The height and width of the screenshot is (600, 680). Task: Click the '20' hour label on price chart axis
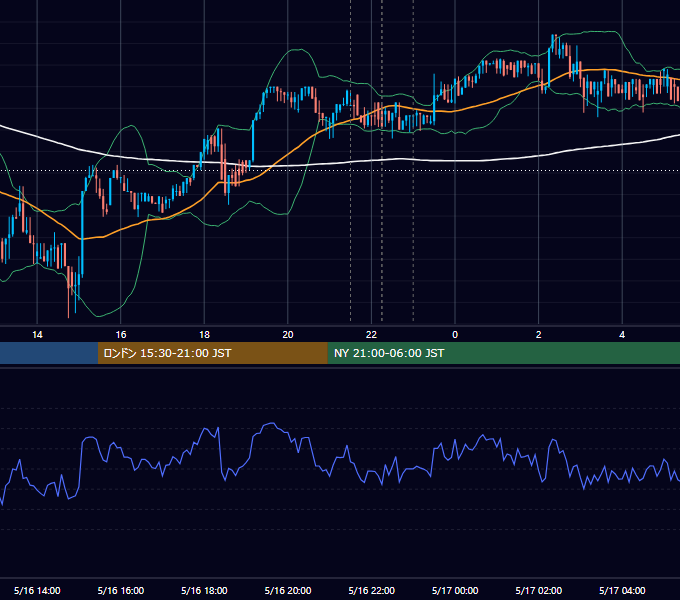288,335
